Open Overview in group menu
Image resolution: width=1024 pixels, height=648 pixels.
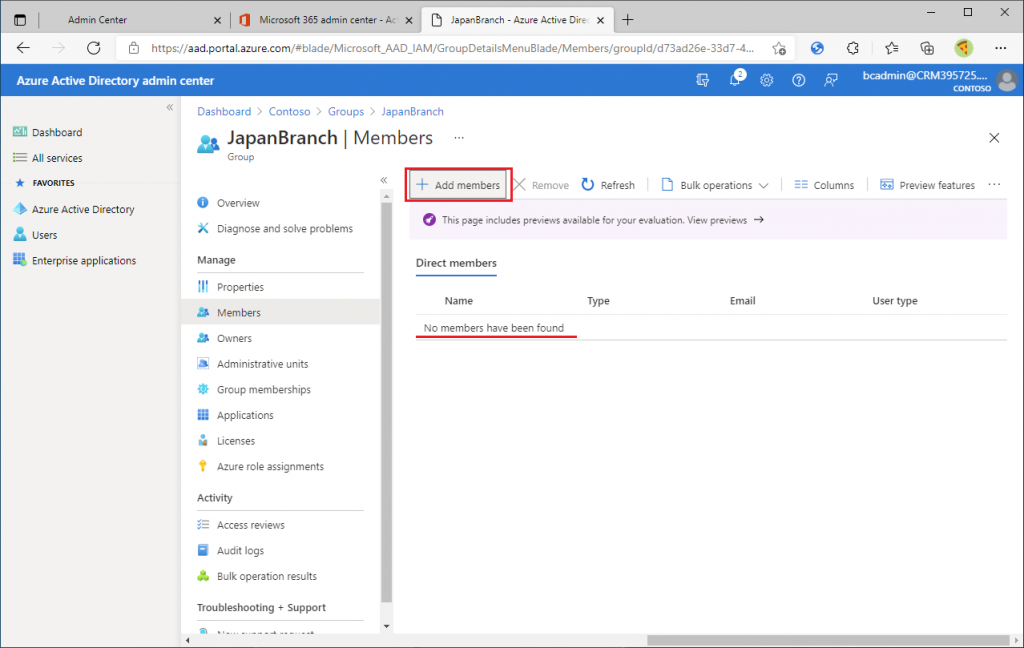tap(281, 203)
